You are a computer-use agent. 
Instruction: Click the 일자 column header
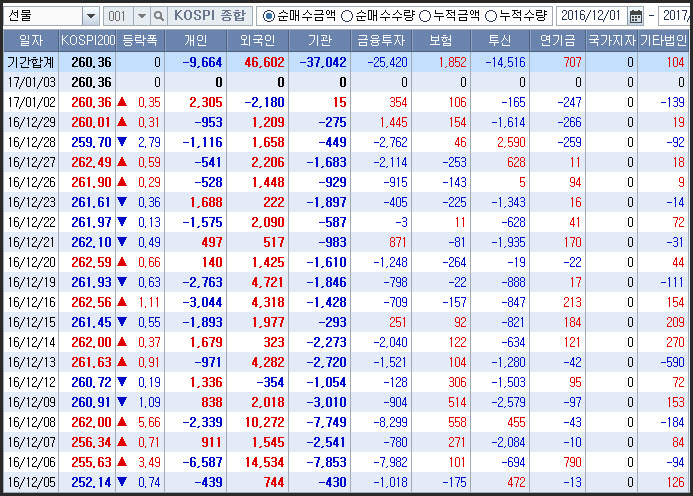31,41
